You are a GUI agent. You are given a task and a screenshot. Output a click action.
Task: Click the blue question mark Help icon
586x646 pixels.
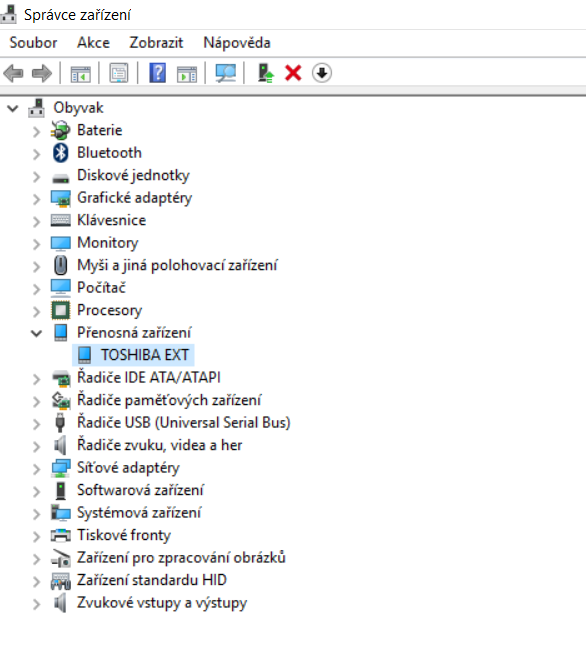click(157, 73)
